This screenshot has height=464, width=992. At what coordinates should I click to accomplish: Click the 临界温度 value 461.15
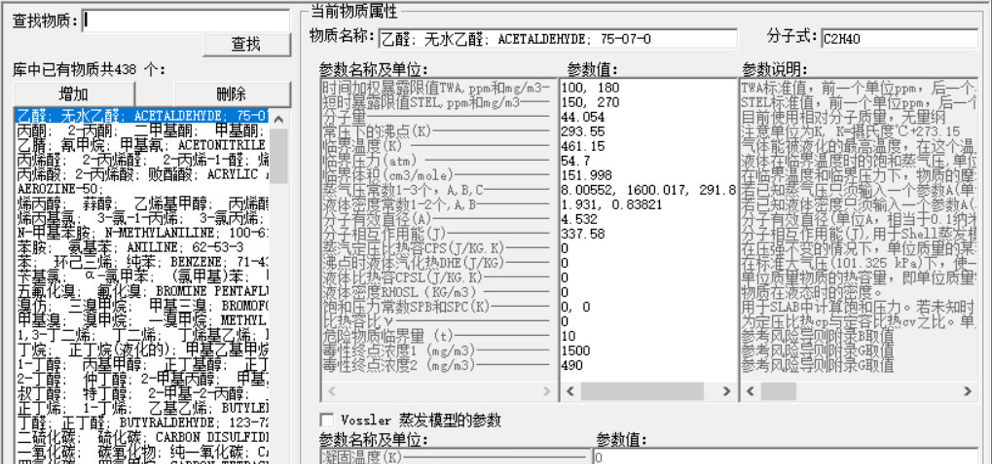(584, 146)
